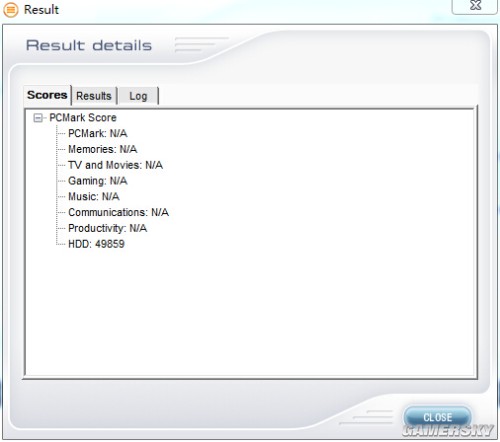
Task: Select the Music: N/A entry
Action: [x=94, y=196]
